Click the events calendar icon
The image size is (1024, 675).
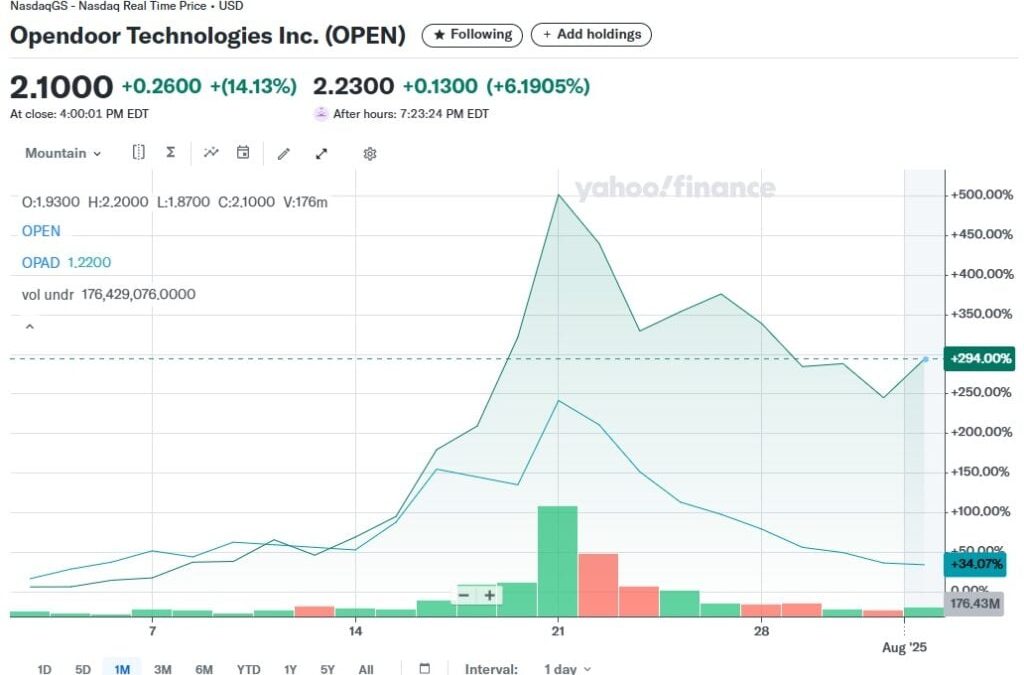(x=243, y=153)
